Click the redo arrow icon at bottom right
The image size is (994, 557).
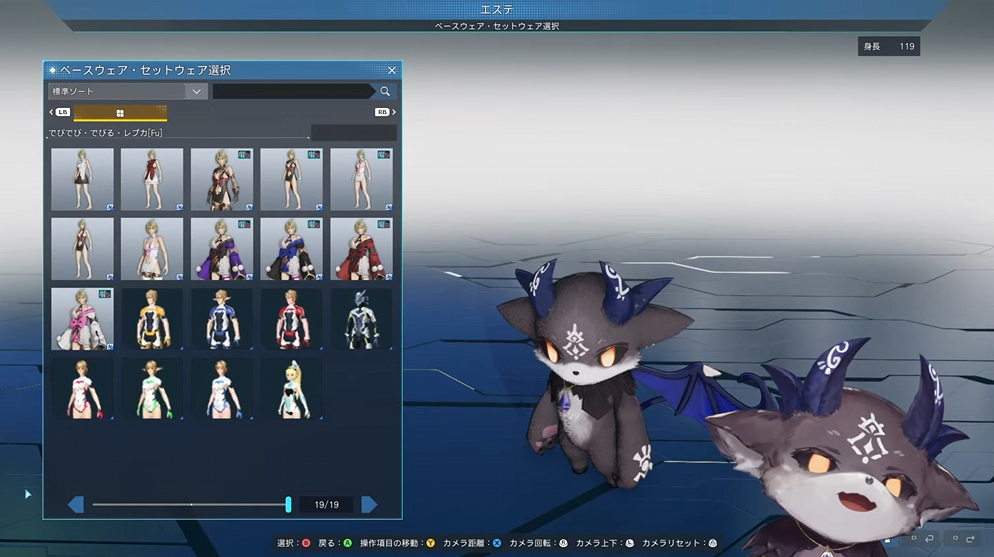(x=970, y=538)
